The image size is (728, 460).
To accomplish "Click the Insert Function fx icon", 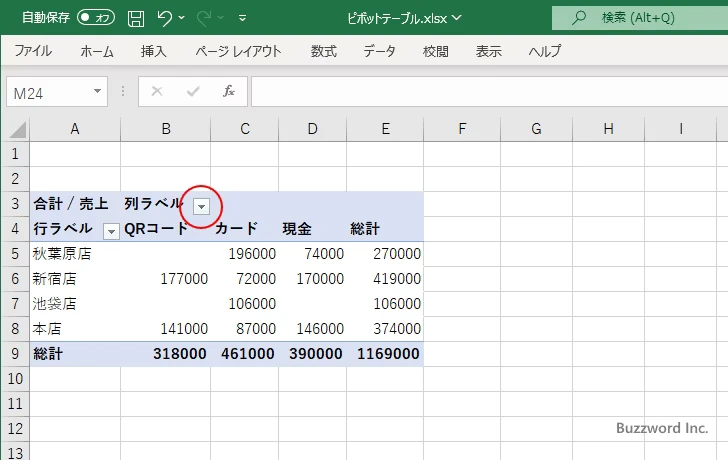I will tap(228, 91).
